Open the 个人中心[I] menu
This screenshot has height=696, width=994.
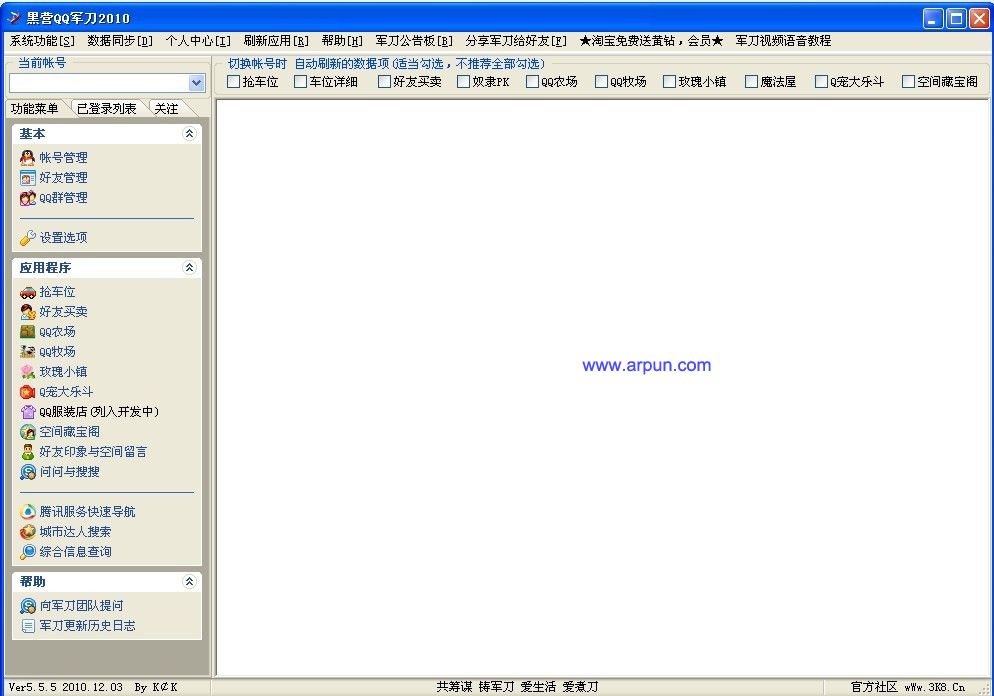coord(198,41)
